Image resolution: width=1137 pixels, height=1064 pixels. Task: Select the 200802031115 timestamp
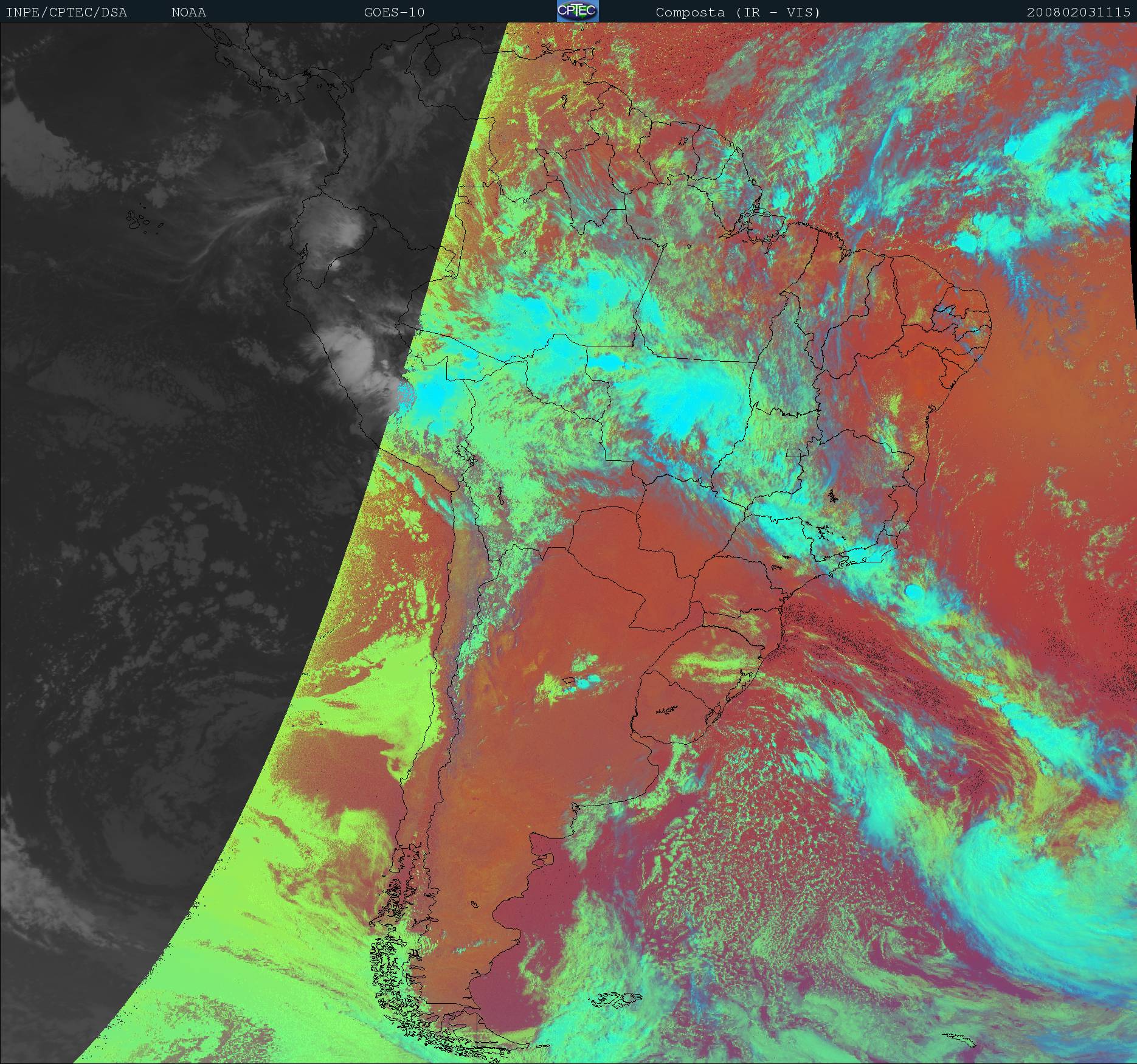point(1079,12)
